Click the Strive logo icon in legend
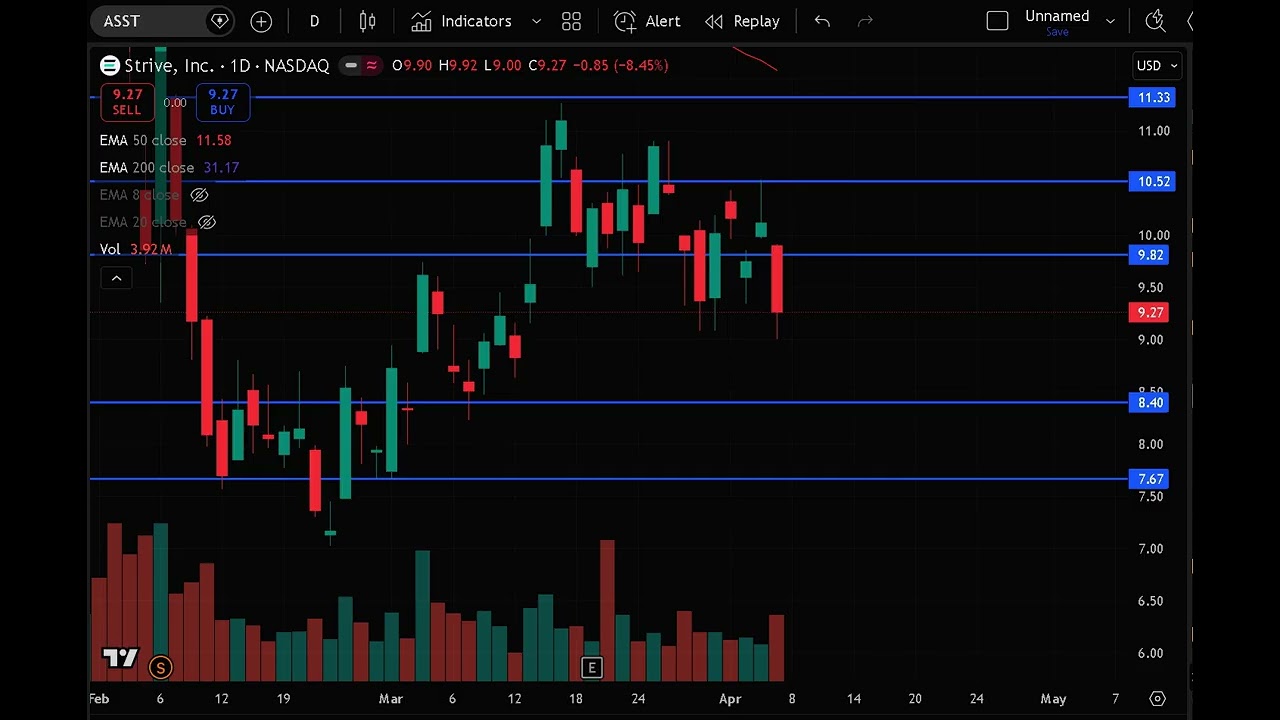This screenshot has width=1280, height=720. pyautogui.click(x=109, y=66)
